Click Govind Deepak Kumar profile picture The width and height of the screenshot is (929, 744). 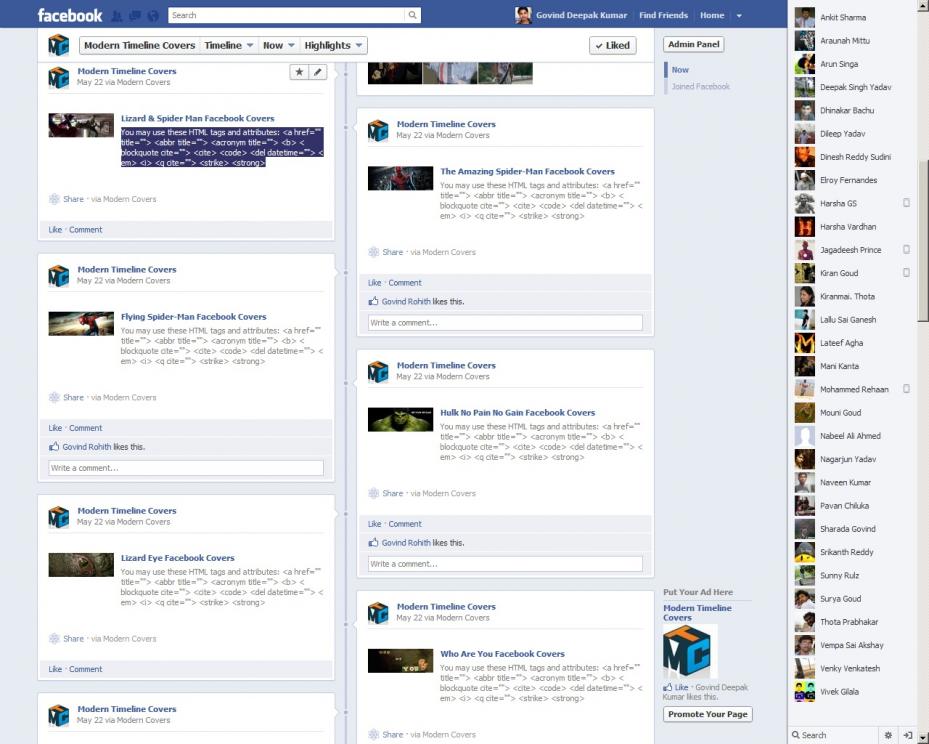pyautogui.click(x=523, y=15)
